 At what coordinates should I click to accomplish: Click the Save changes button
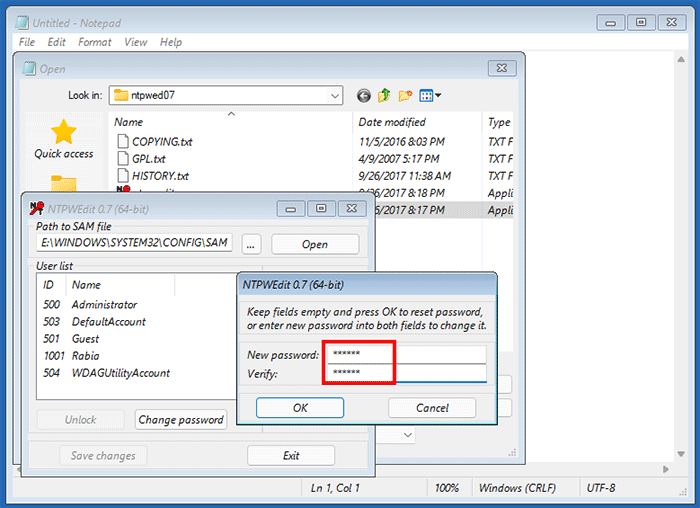pos(103,455)
